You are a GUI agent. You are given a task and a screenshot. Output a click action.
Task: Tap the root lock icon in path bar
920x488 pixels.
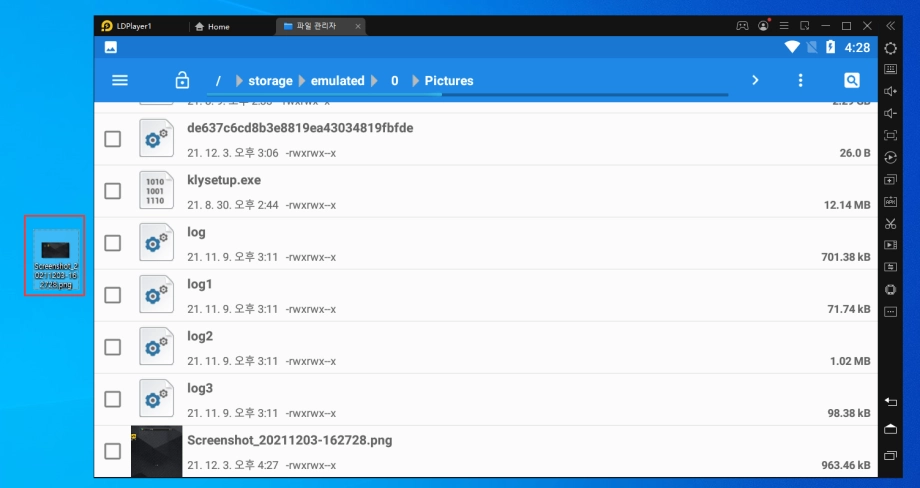point(182,80)
